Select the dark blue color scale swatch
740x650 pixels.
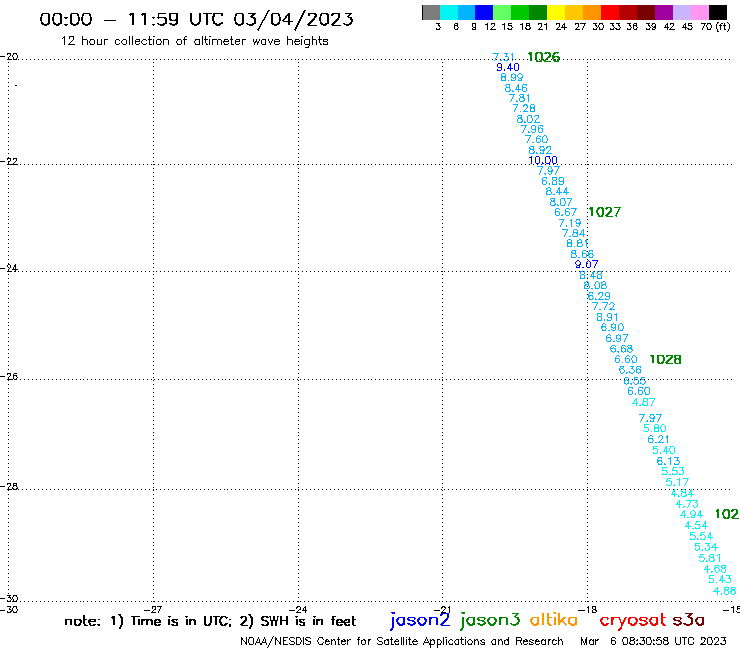[x=484, y=12]
